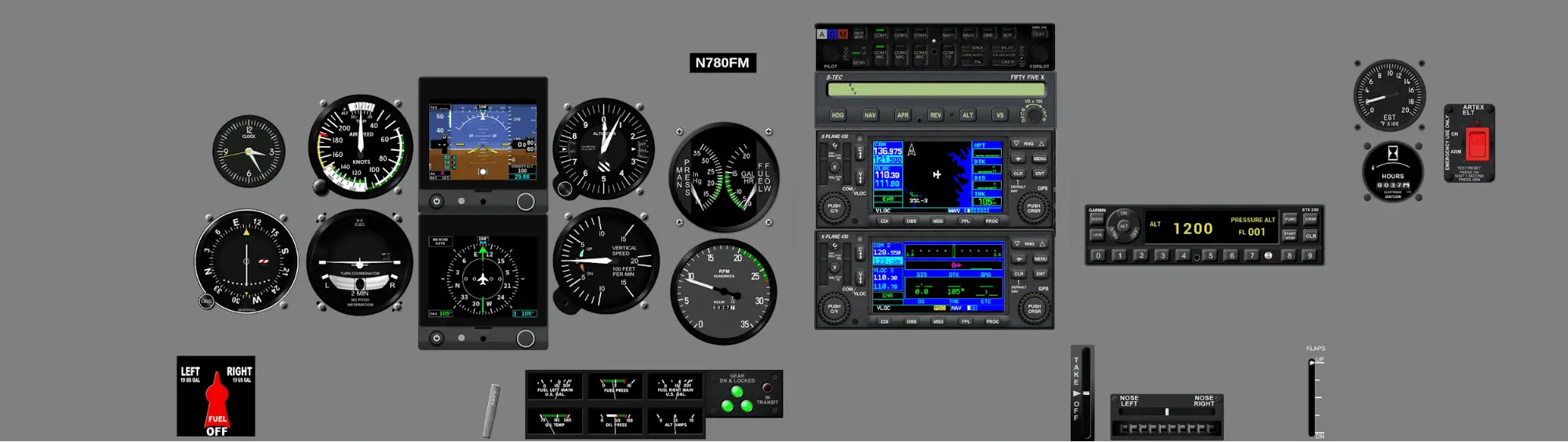Toggle DME audio on the audio panel
The width and height of the screenshot is (1568, 442).
coord(988,34)
